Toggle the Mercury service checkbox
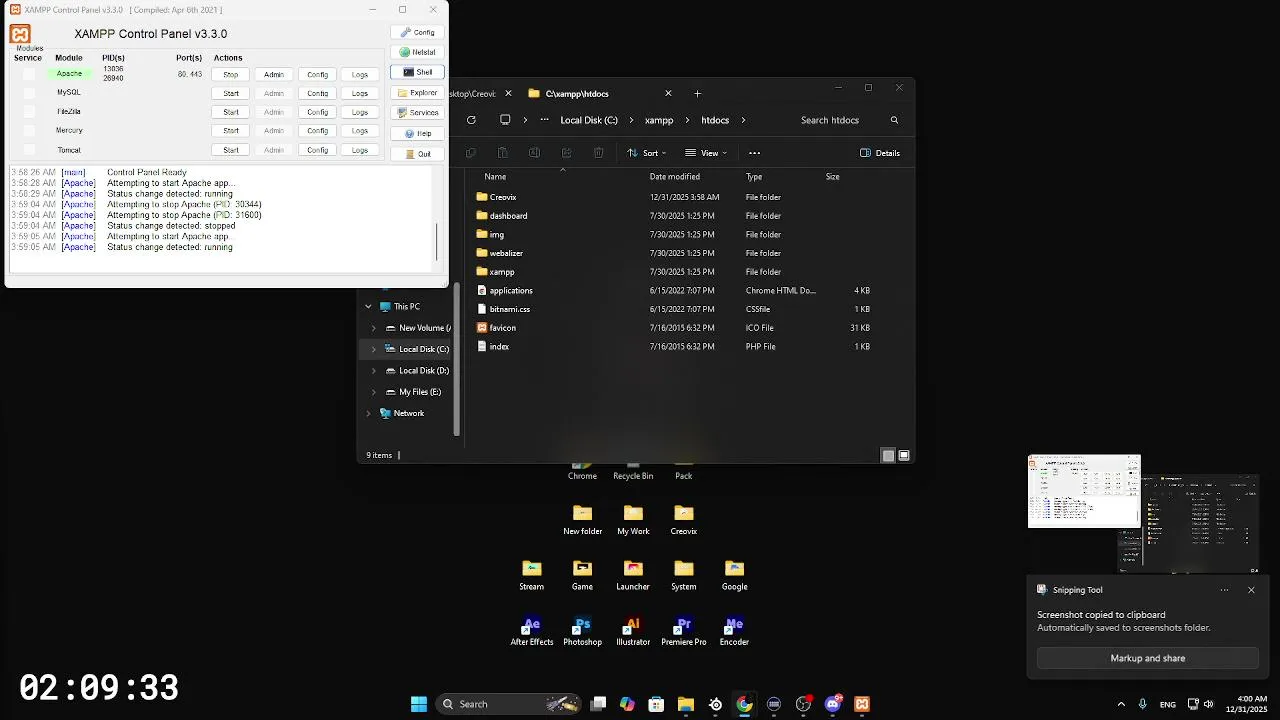Image resolution: width=1280 pixels, height=720 pixels. pos(29,131)
